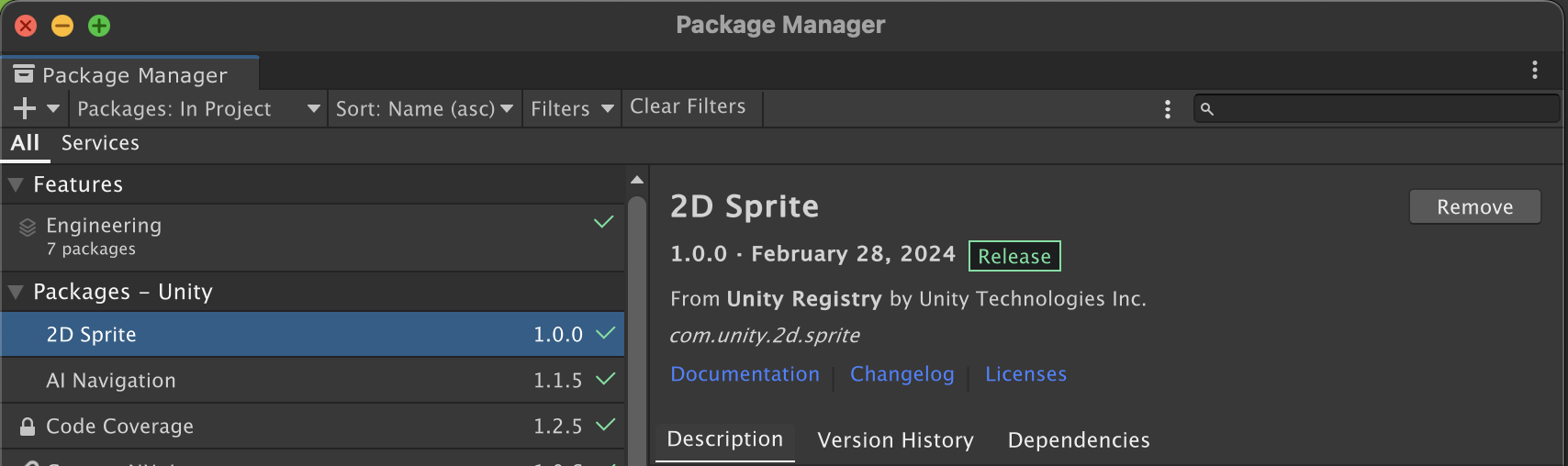Open the window's kebab options menu
Screen dimensions: 1568x466
[1535, 70]
